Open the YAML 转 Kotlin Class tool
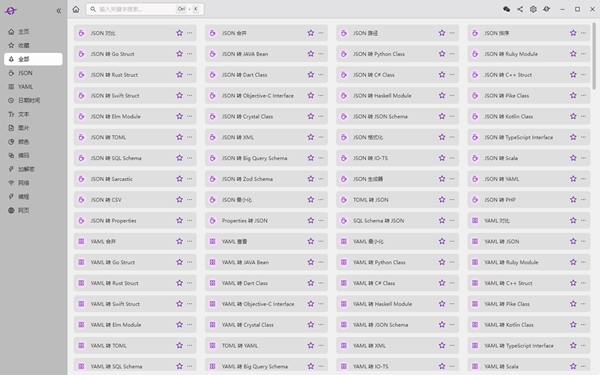The image size is (600, 375). tap(528, 325)
